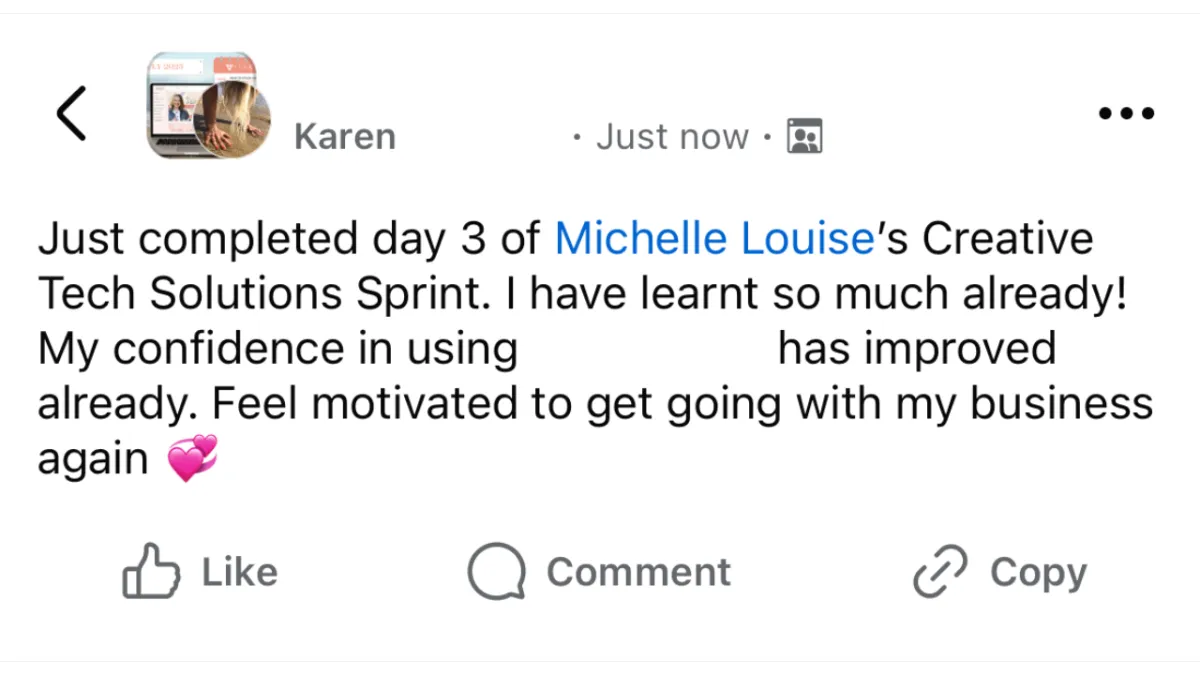Open the three-dot more options menu
This screenshot has height=675, width=1200.
[1126, 113]
